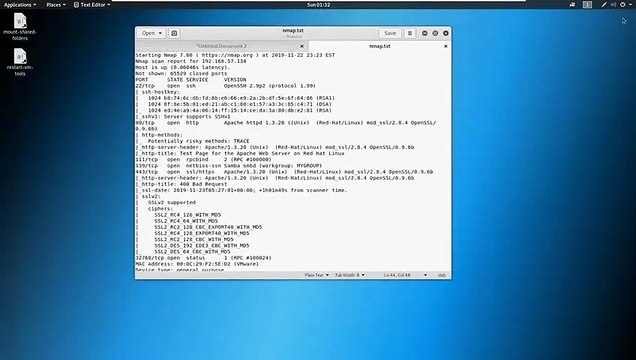Close the gedit window
The height and width of the screenshot is (360, 636).
tap(446, 33)
